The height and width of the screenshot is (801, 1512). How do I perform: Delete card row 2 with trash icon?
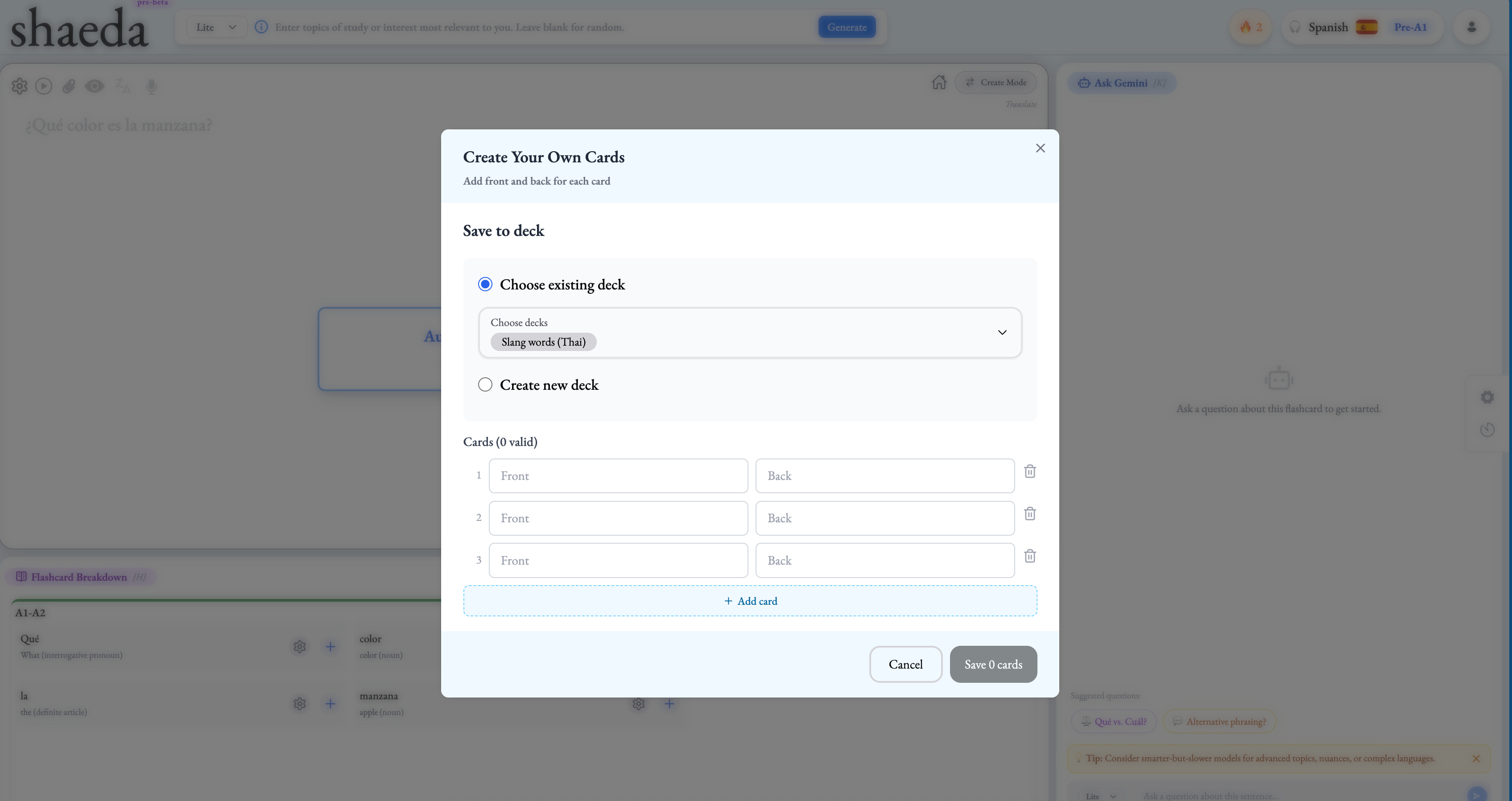pyautogui.click(x=1029, y=513)
